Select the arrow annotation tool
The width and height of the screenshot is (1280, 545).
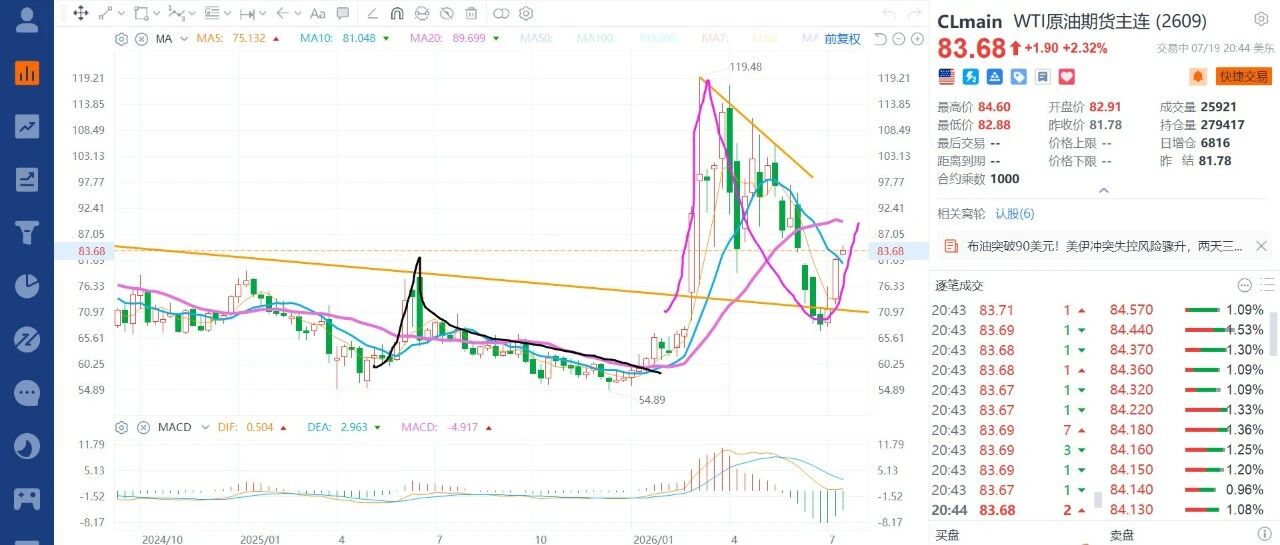click(281, 14)
